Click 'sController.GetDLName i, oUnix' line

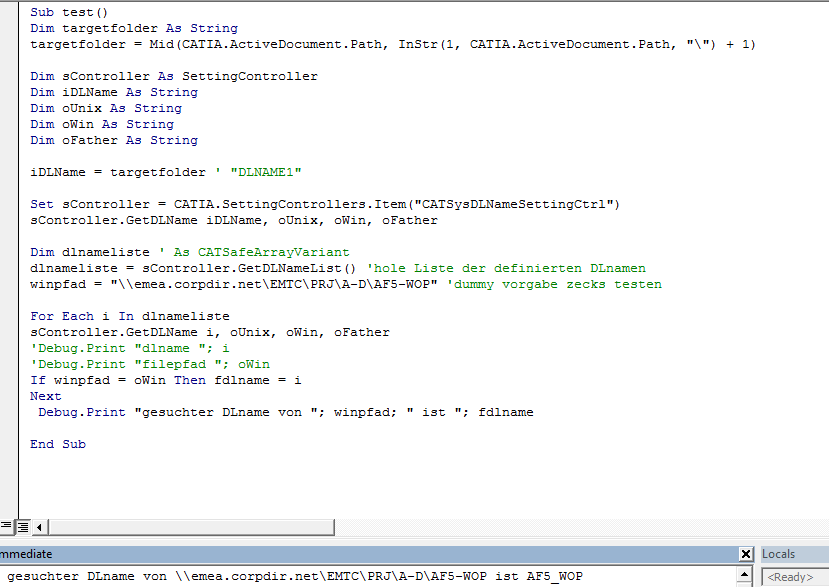pos(210,332)
